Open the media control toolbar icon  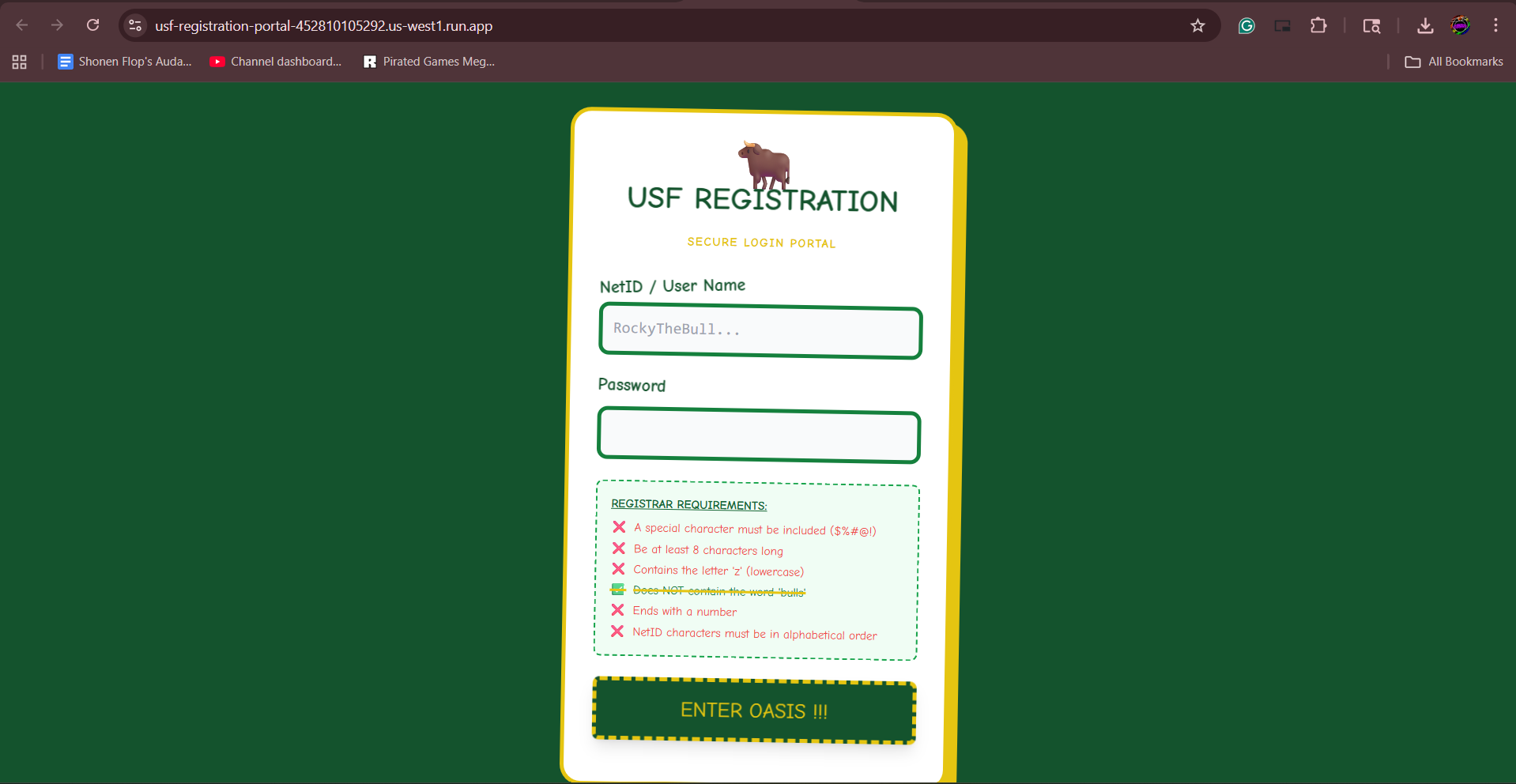point(1282,25)
